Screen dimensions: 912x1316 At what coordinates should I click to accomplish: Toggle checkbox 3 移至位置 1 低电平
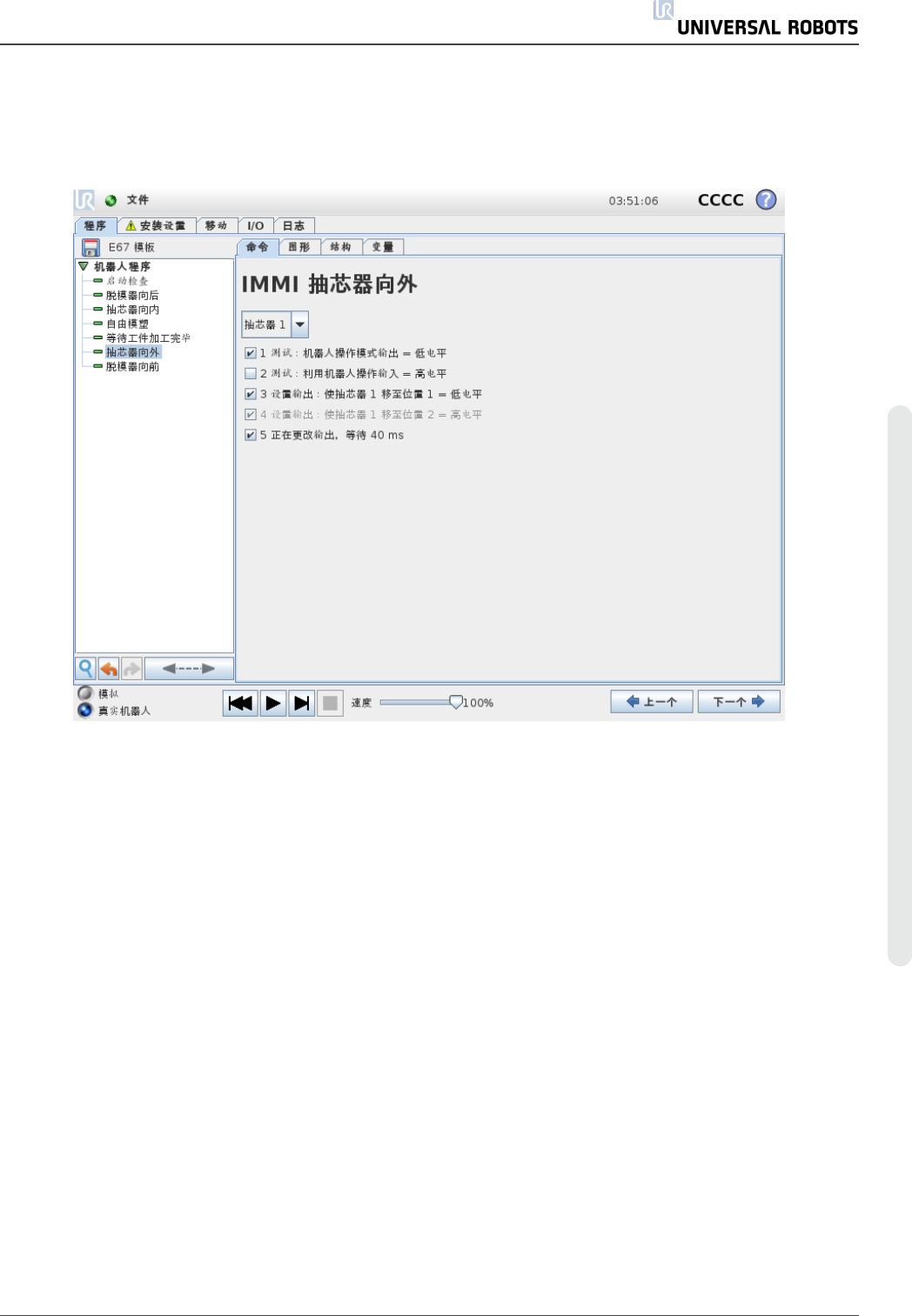point(251,394)
